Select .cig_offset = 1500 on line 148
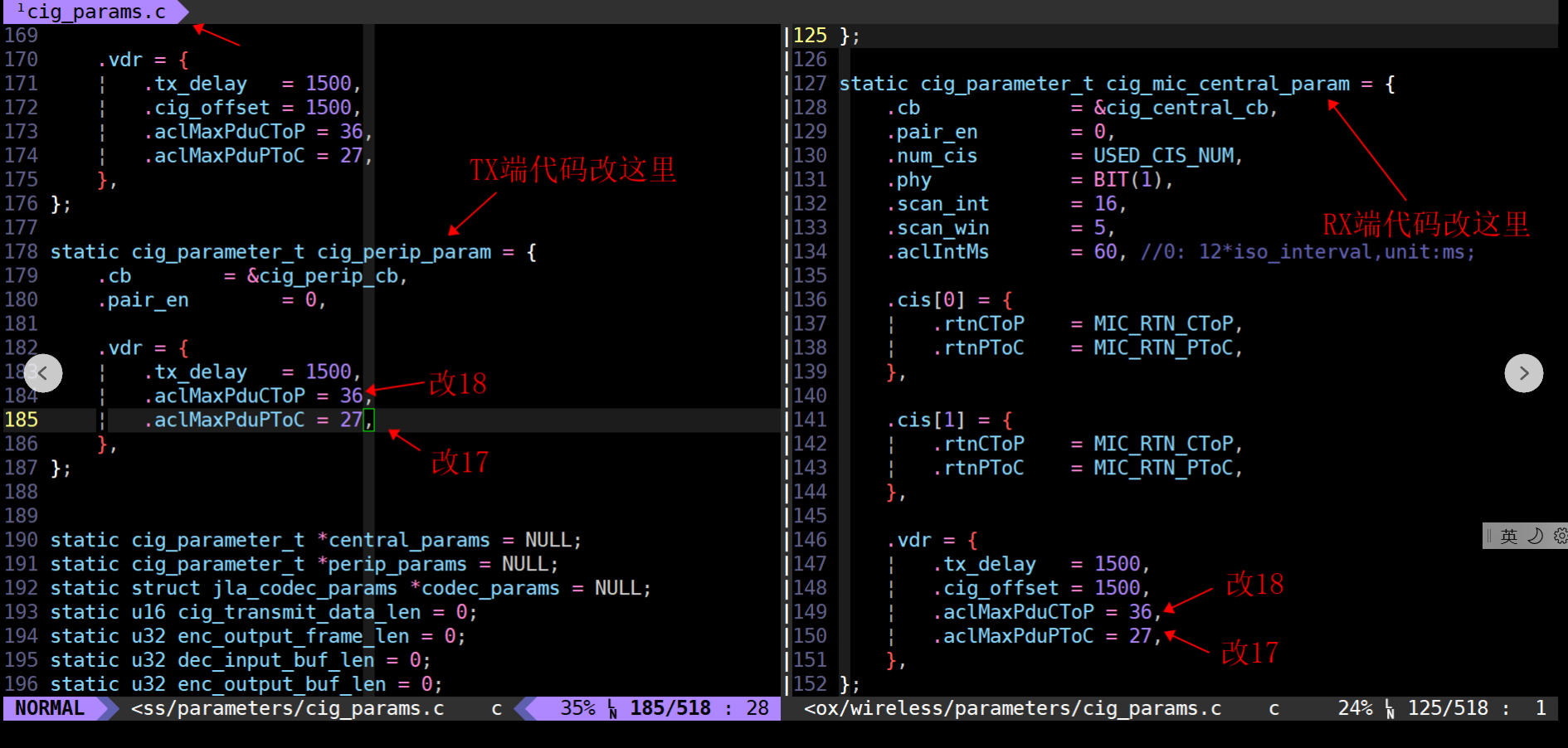This screenshot has width=1568, height=748. (1037, 589)
